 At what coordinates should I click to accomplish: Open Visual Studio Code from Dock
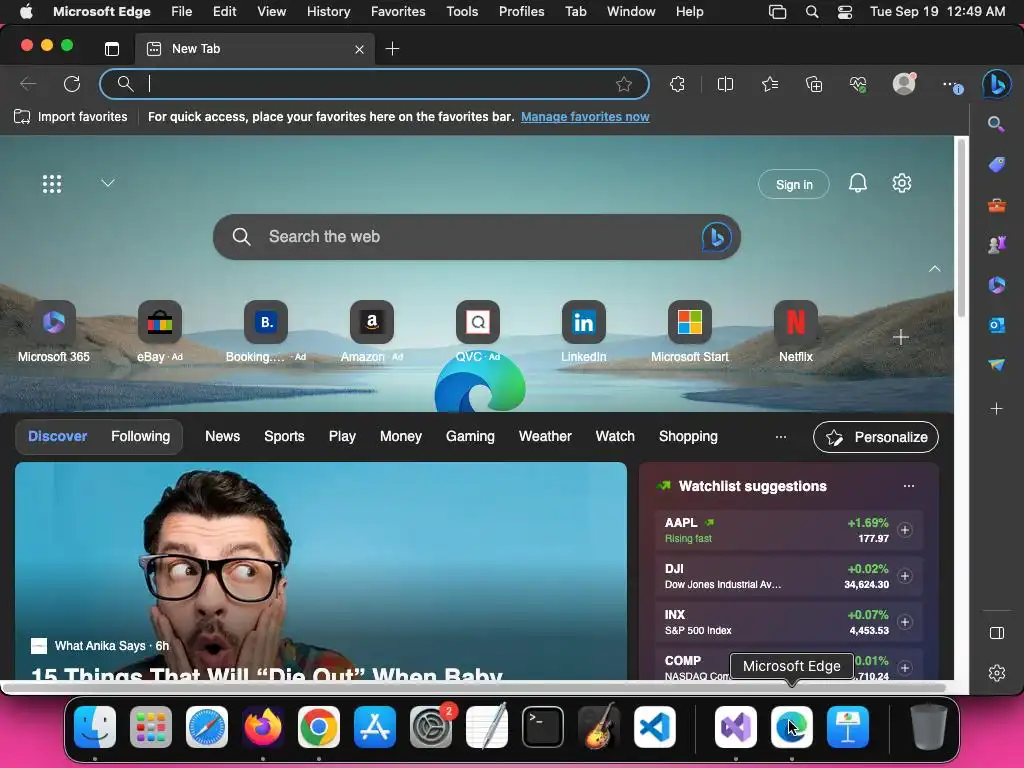tap(654, 726)
